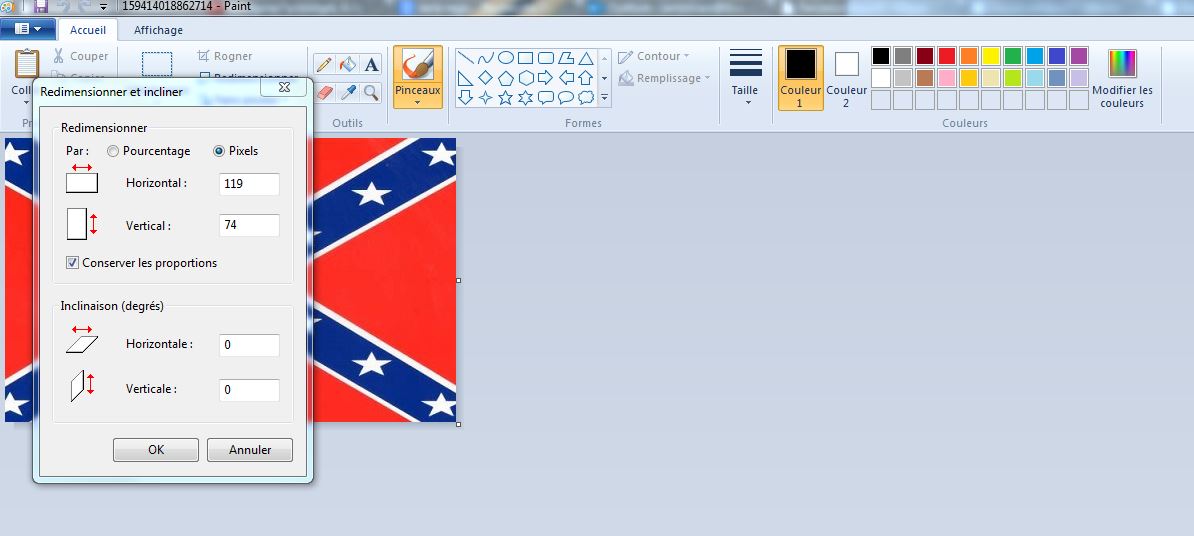Select the Pencil tool

(324, 65)
